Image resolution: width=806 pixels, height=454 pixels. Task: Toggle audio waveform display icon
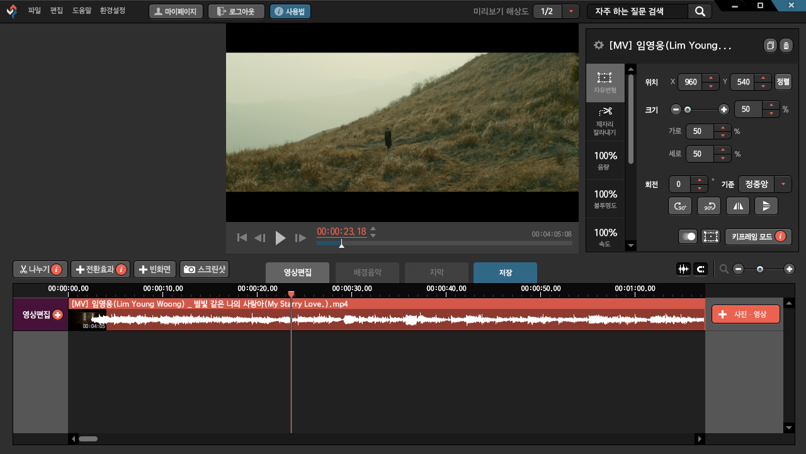683,269
